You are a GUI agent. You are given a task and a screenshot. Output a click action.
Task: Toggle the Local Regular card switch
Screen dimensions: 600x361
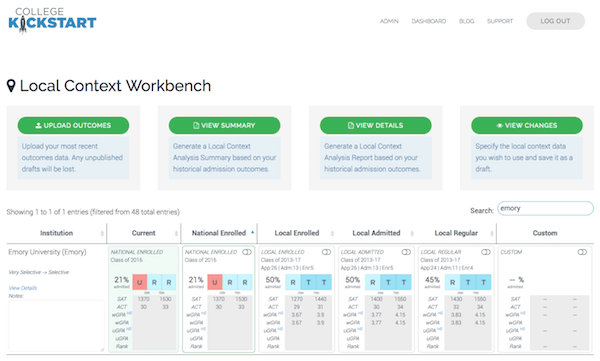click(x=486, y=252)
